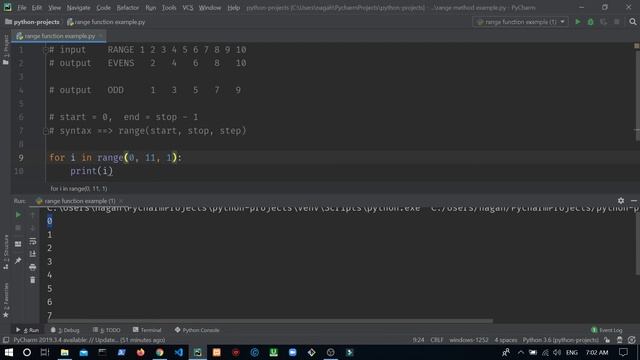The image size is (640, 360).
Task: Open File Explorer from the taskbar
Action: 64,352
